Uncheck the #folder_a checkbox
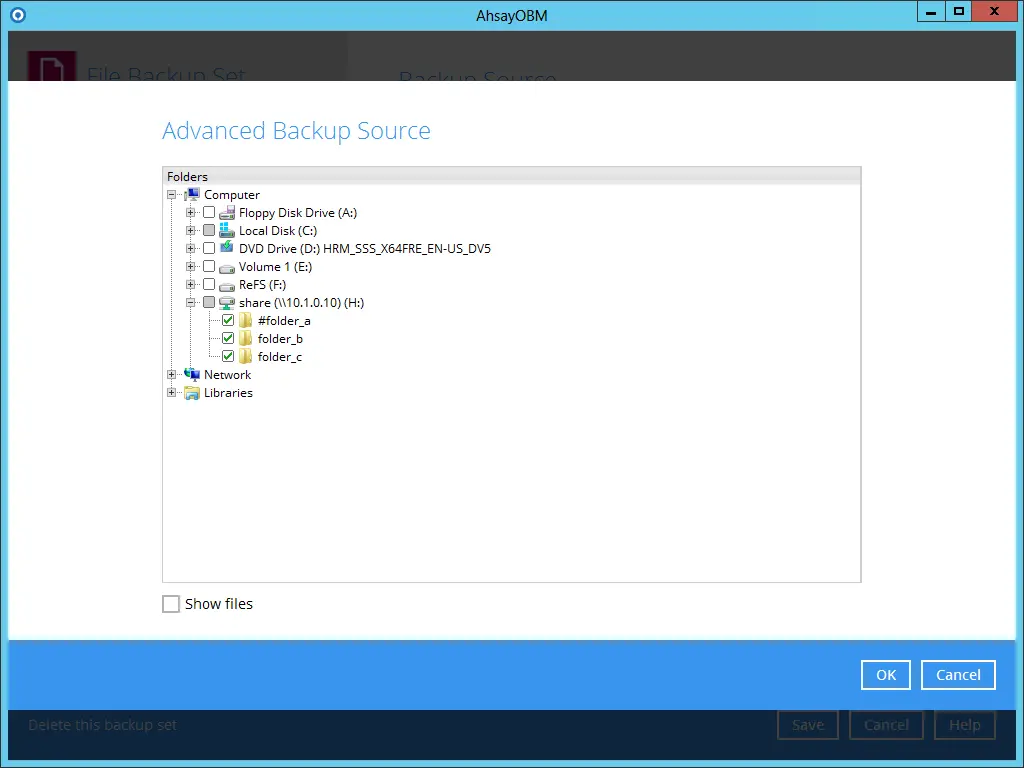Image resolution: width=1024 pixels, height=768 pixels. point(227,320)
